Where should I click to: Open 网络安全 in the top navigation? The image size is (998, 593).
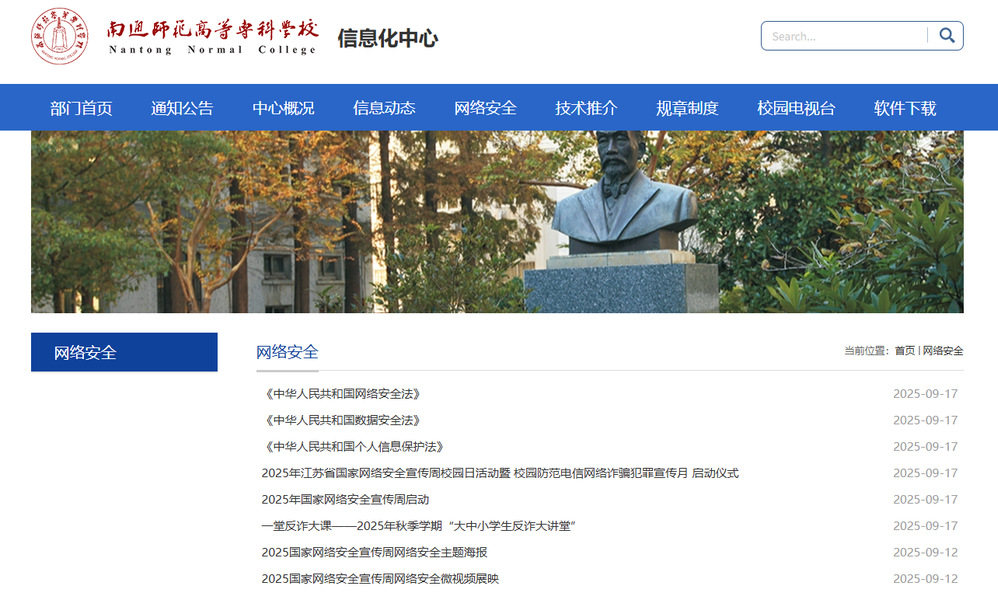click(x=485, y=108)
